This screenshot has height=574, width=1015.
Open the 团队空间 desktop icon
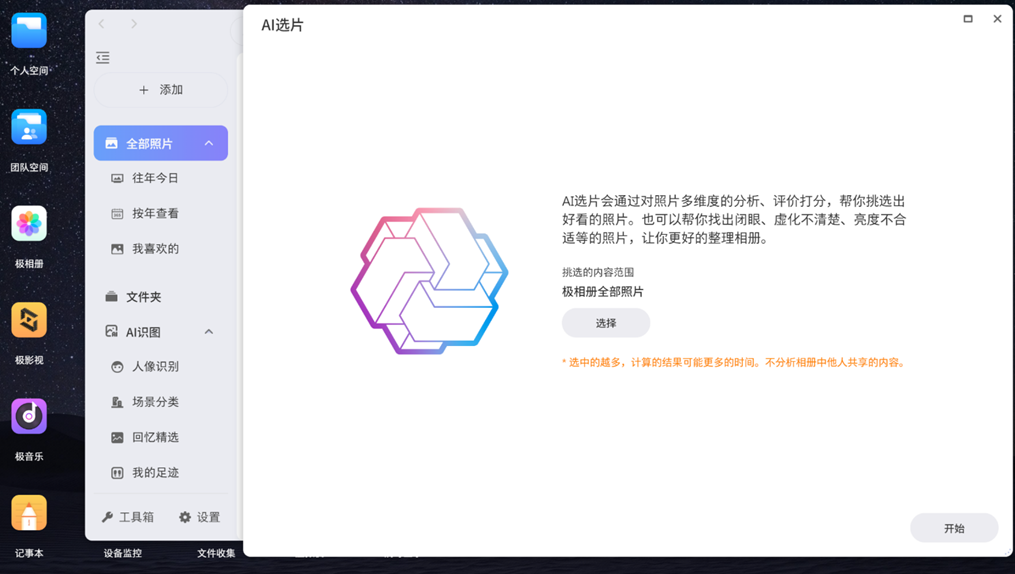[29, 127]
